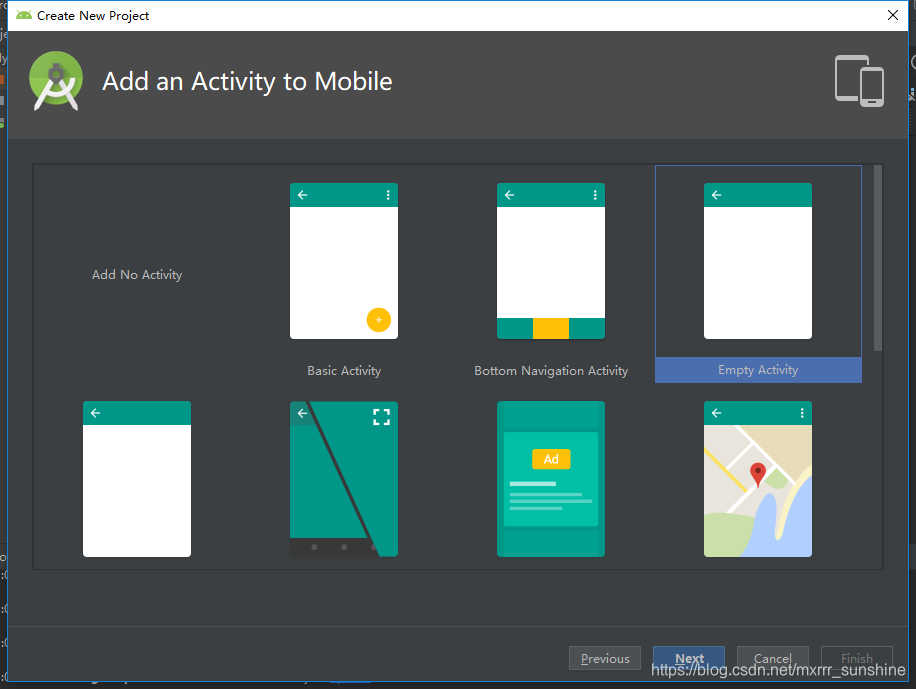This screenshot has width=916, height=689.
Task: Go back with the Previous button
Action: coord(605,659)
